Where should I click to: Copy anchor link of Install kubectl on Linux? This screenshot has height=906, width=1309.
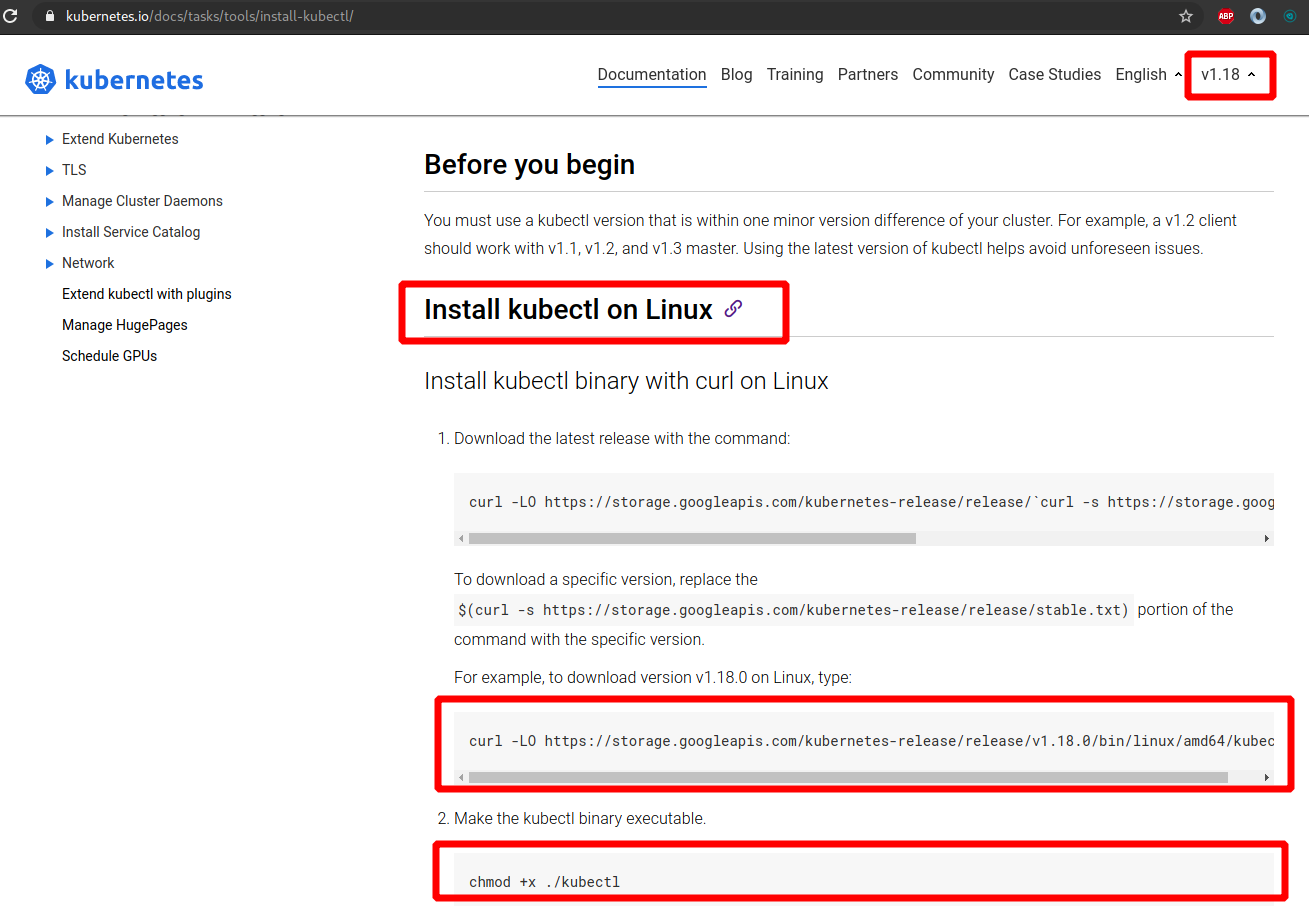[x=733, y=309]
